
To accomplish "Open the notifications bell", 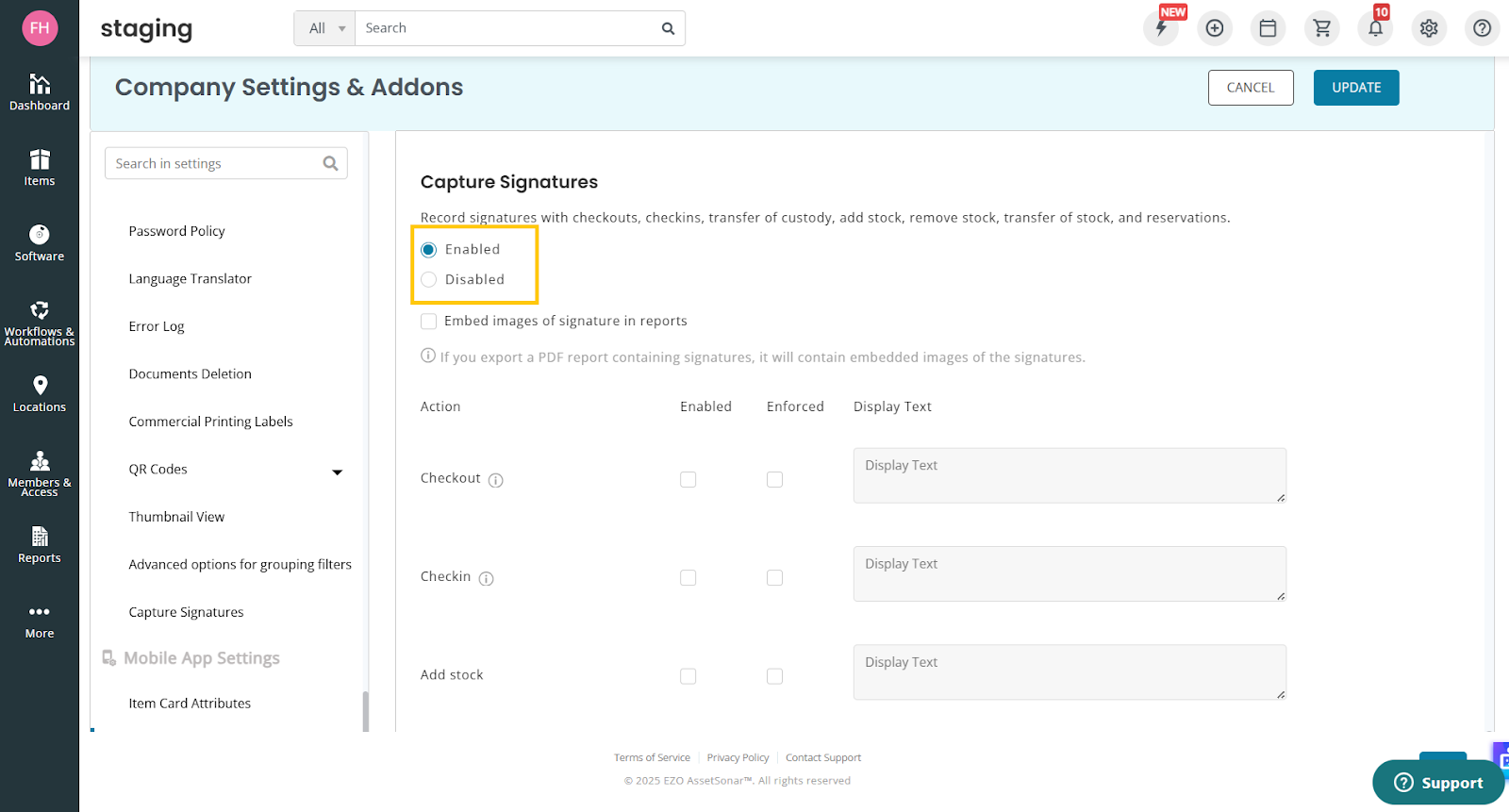I will point(1376,28).
